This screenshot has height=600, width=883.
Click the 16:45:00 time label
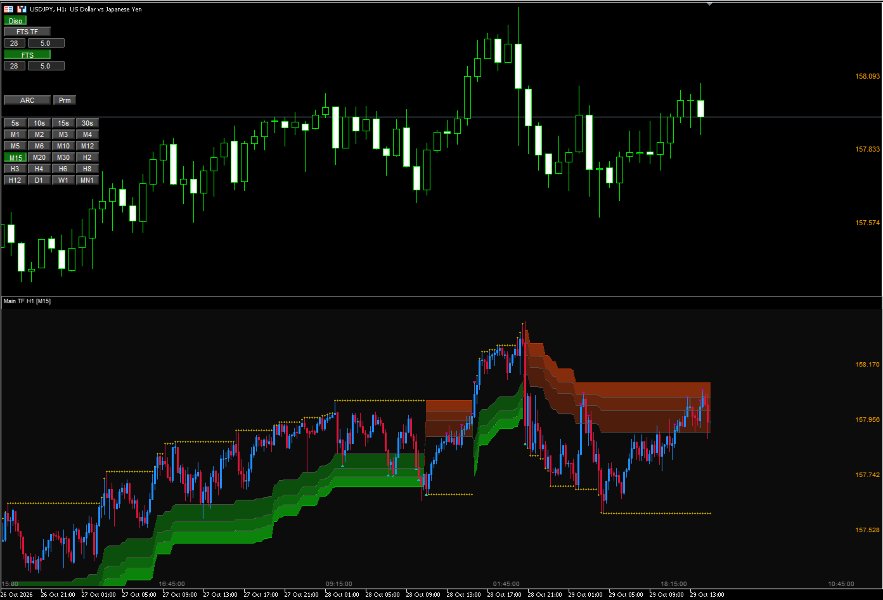[172, 584]
